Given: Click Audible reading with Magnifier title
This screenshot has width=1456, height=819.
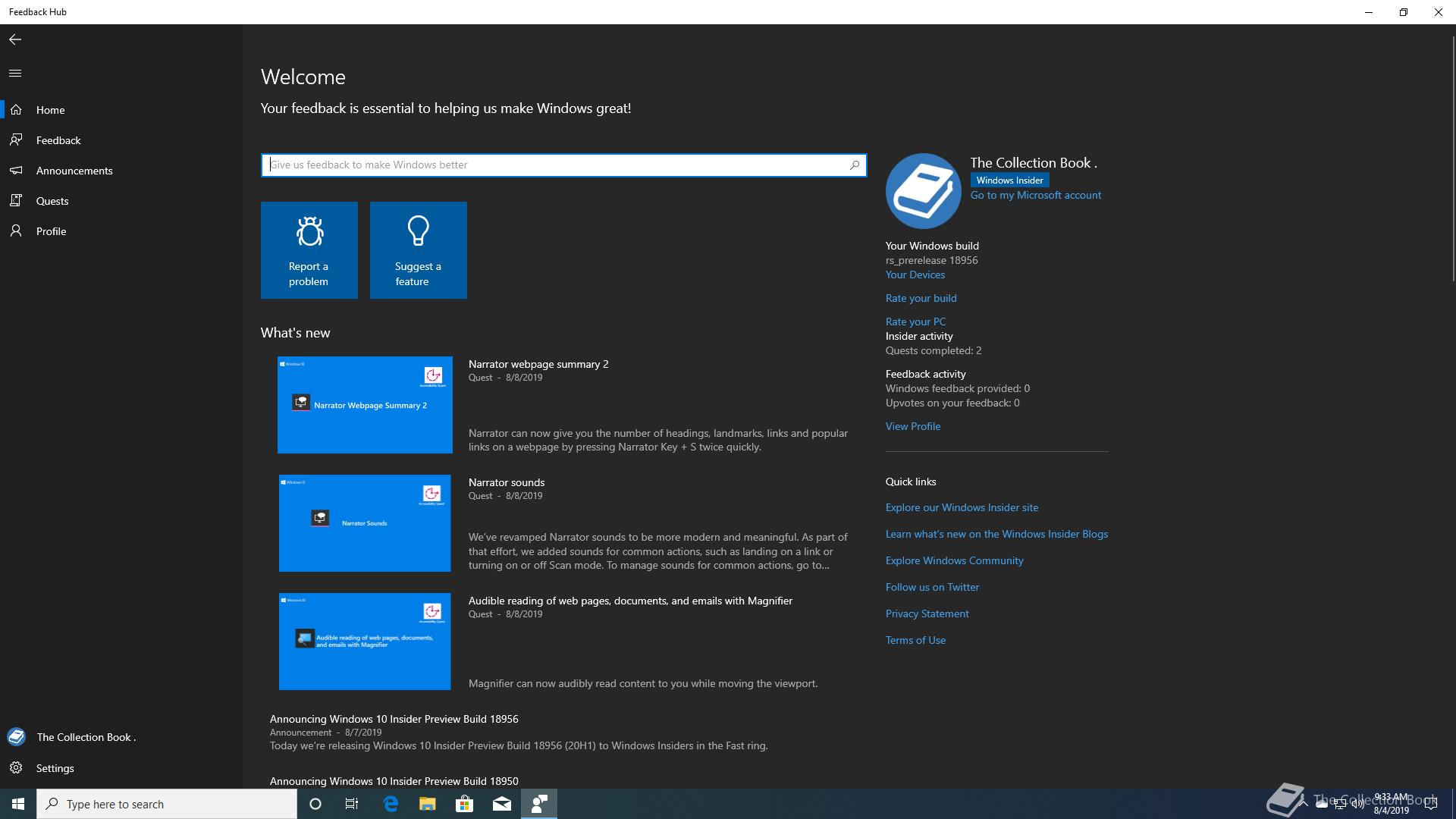Looking at the screenshot, I should [630, 601].
